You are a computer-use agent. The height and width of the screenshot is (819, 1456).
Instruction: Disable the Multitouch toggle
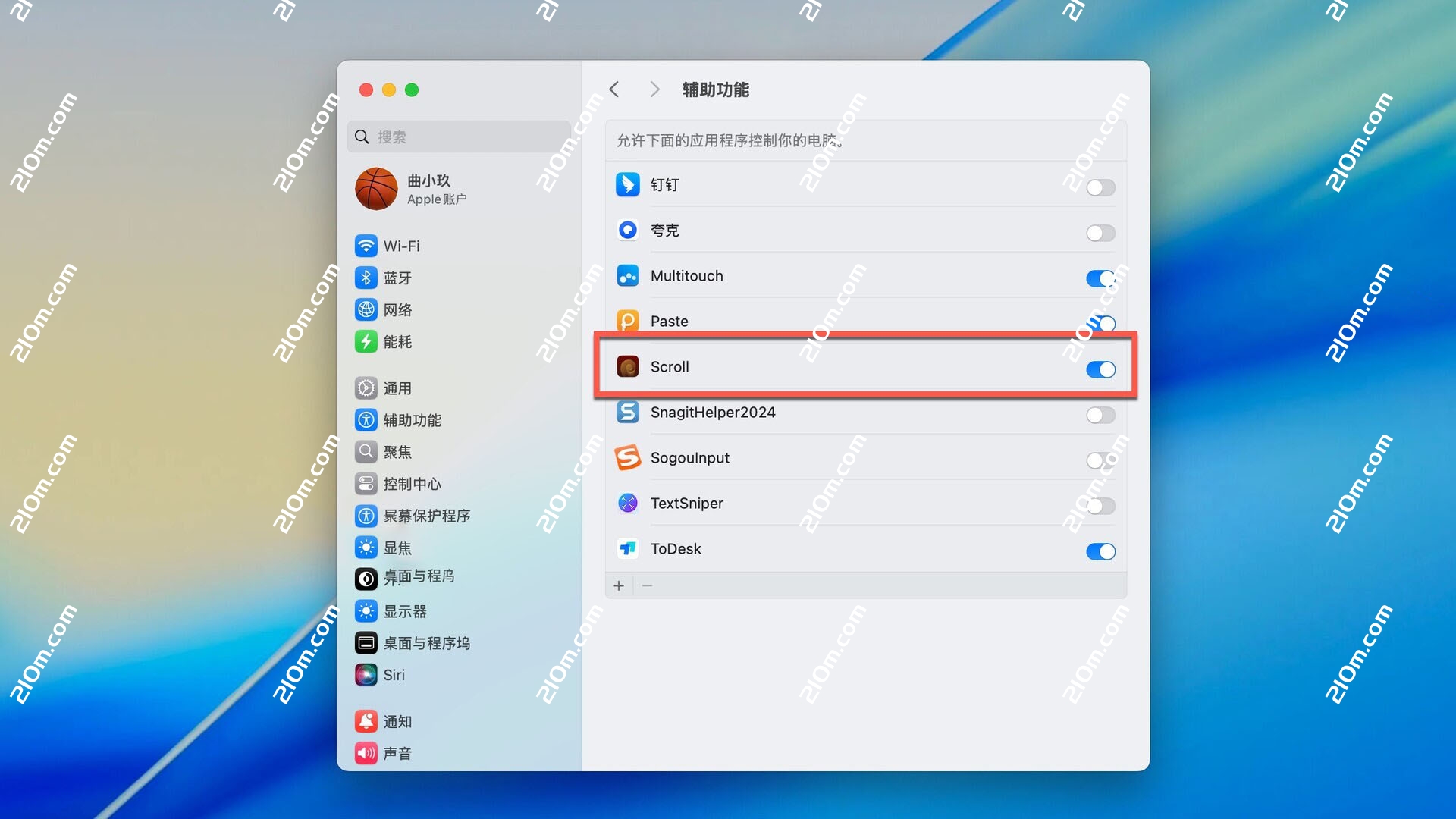coord(1100,278)
